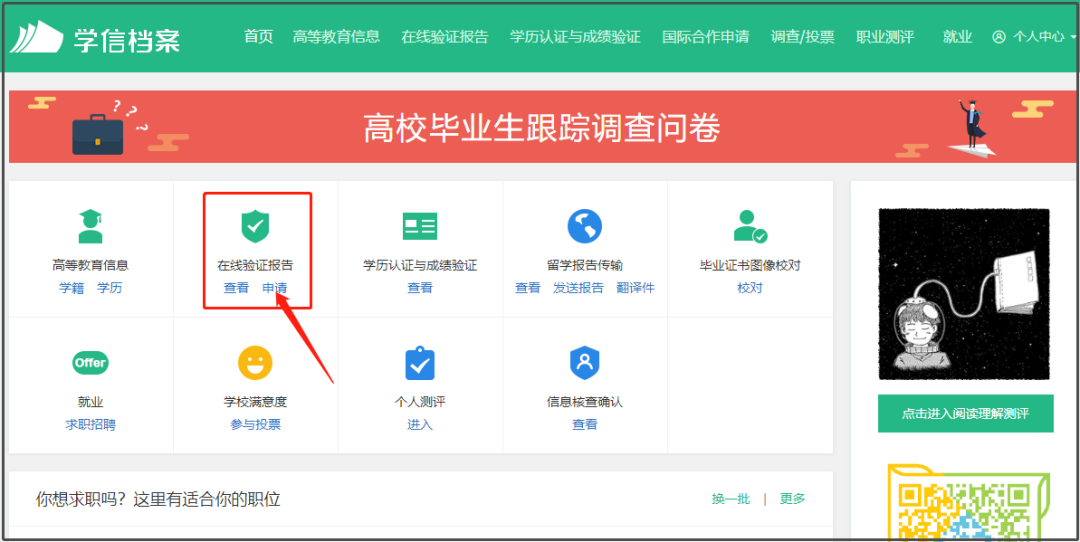Open 国际合作申请 in top navigation
The height and width of the screenshot is (542, 1080).
(705, 37)
